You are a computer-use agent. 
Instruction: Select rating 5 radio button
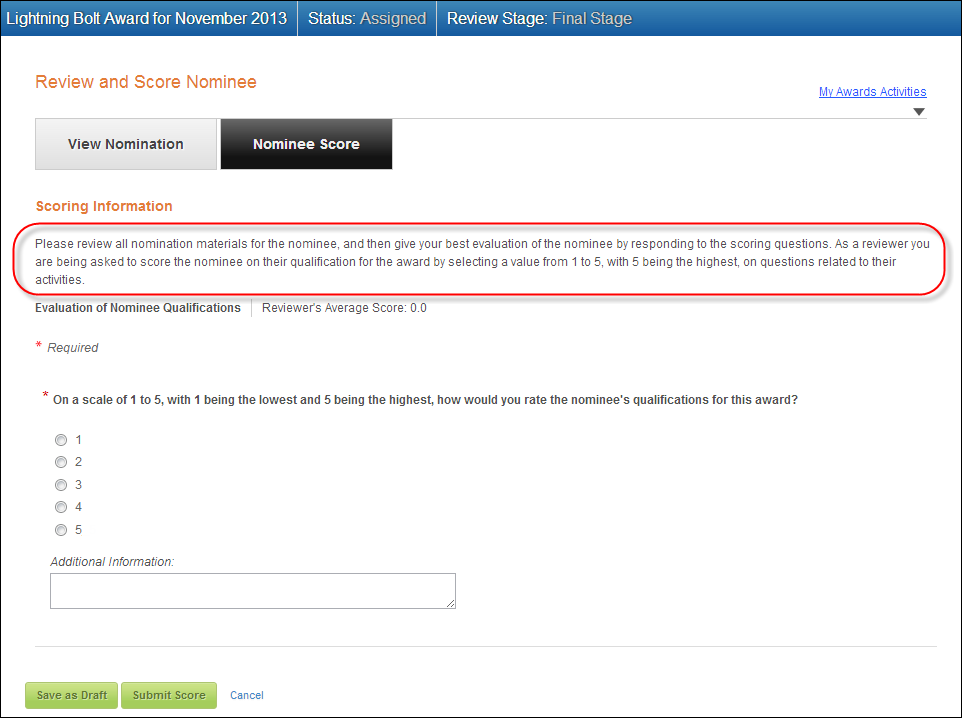(x=61, y=530)
